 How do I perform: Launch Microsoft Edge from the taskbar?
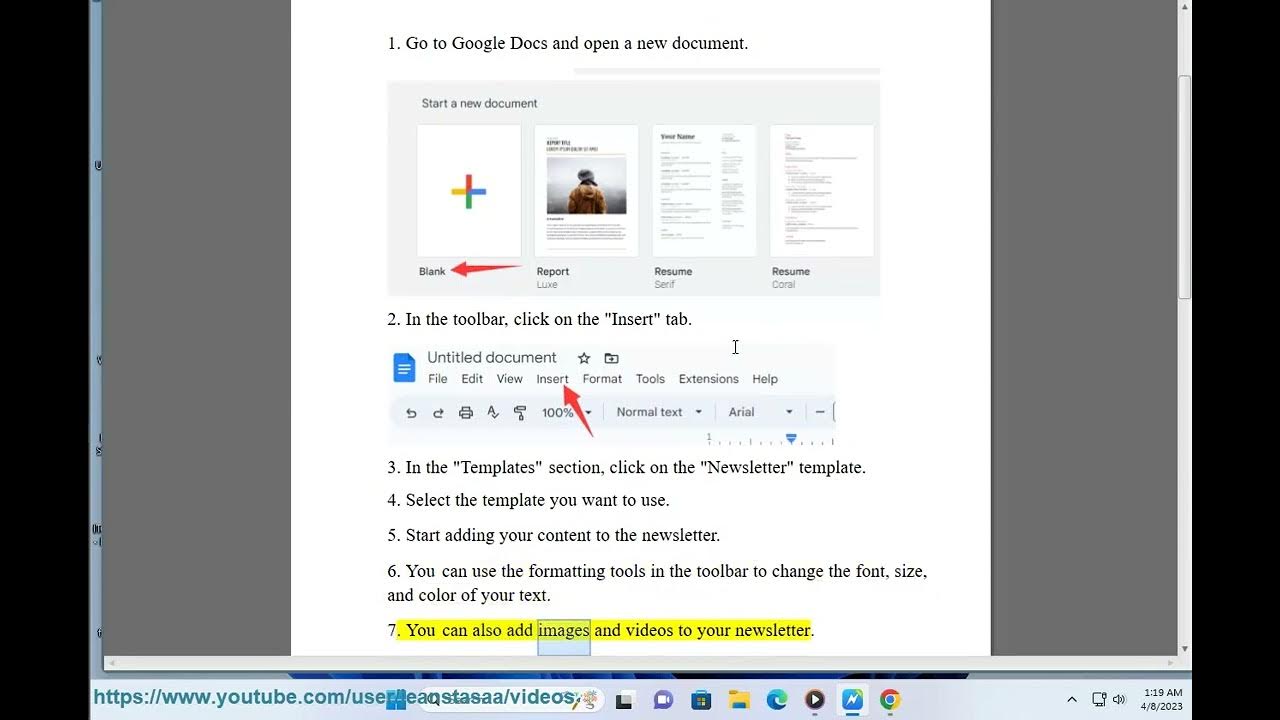[777, 700]
